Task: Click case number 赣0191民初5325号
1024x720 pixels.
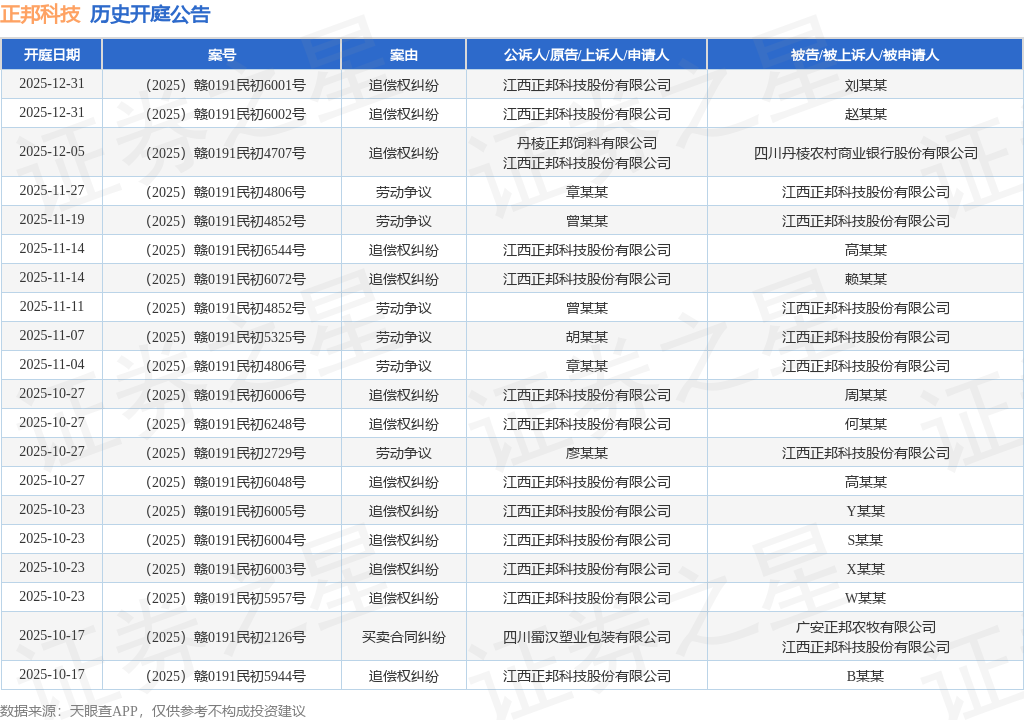Action: tap(225, 337)
